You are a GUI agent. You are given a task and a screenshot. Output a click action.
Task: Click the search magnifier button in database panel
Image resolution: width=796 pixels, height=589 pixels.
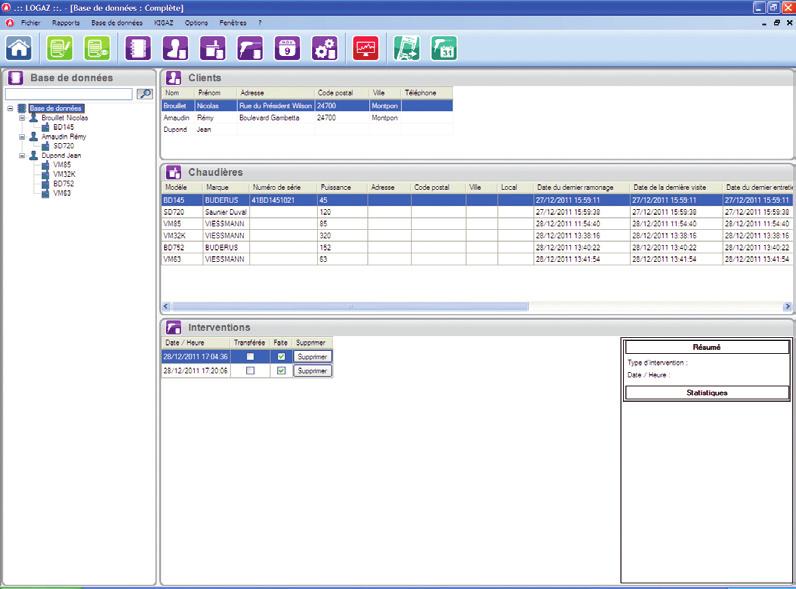pos(145,94)
